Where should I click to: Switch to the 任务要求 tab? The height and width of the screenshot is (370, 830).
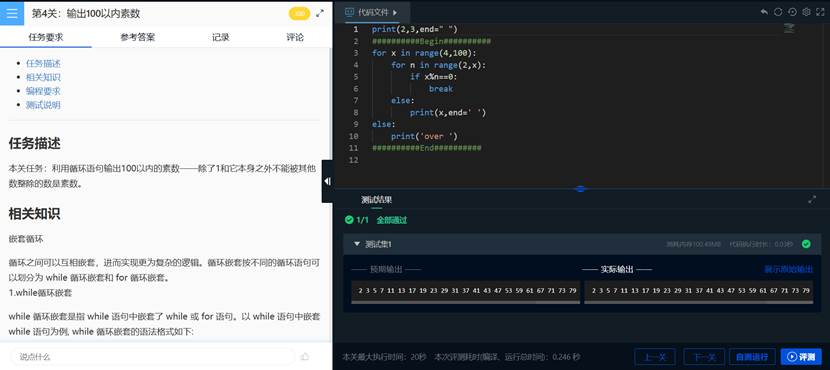pos(46,37)
